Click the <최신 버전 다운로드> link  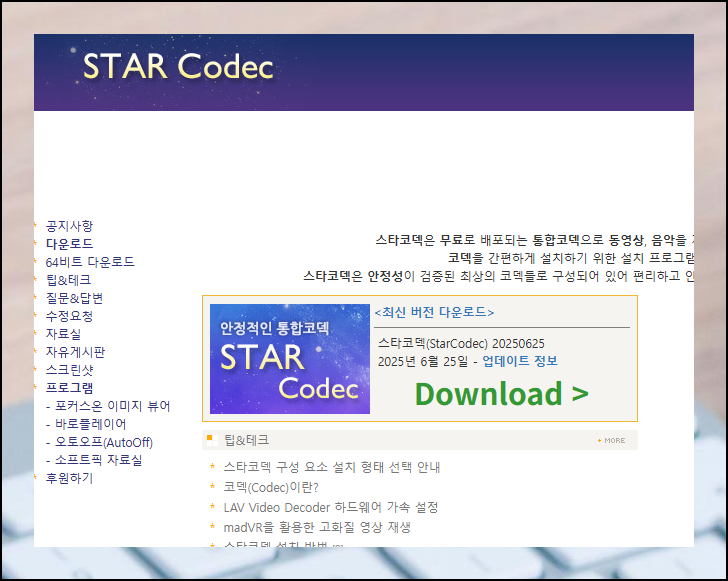click(x=434, y=312)
